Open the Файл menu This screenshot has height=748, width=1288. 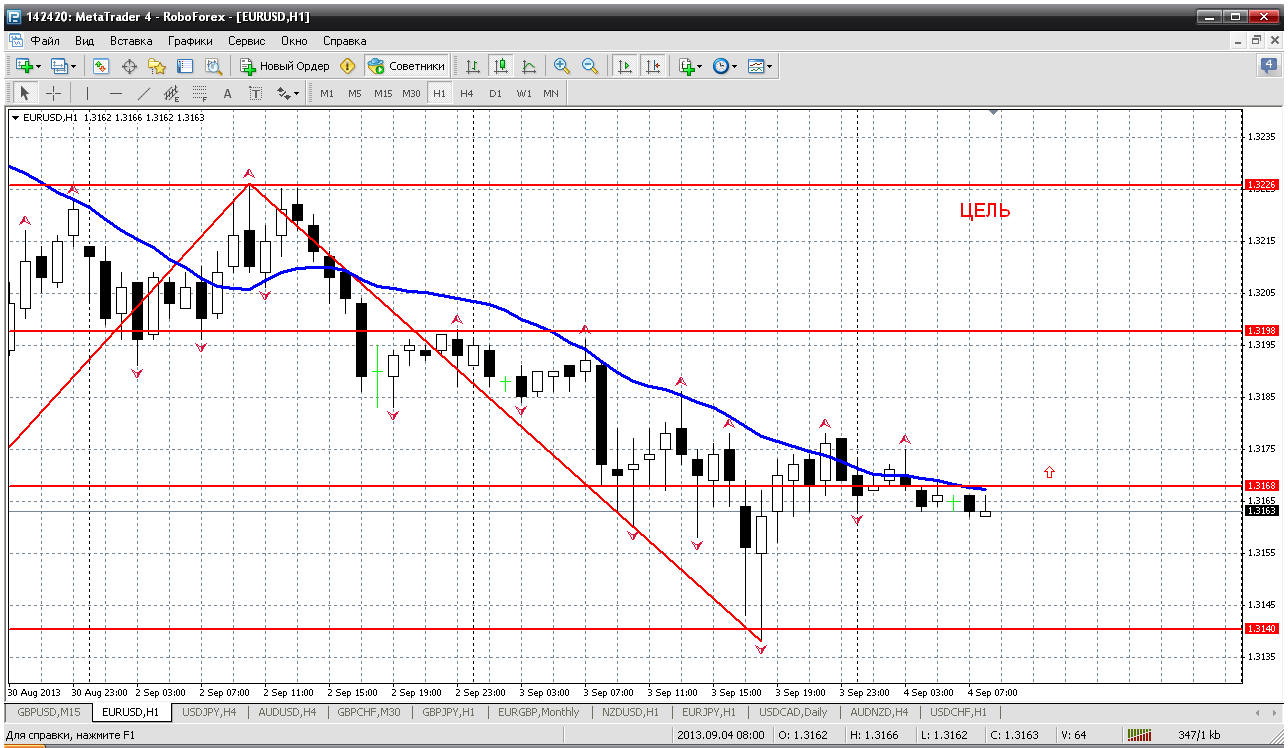46,41
